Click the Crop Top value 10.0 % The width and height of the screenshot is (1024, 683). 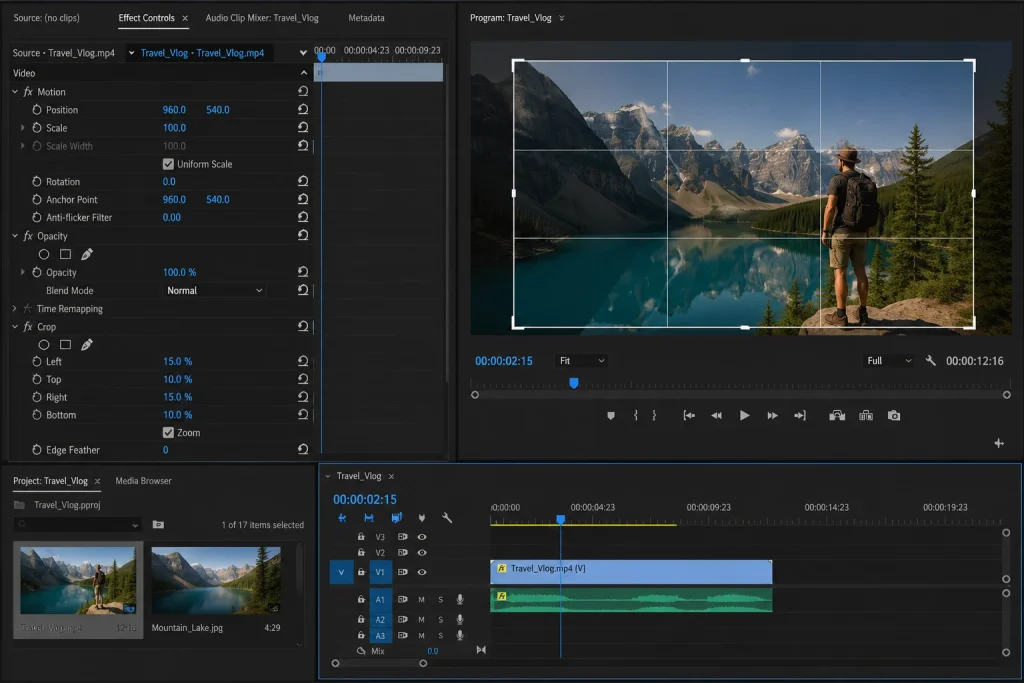178,379
